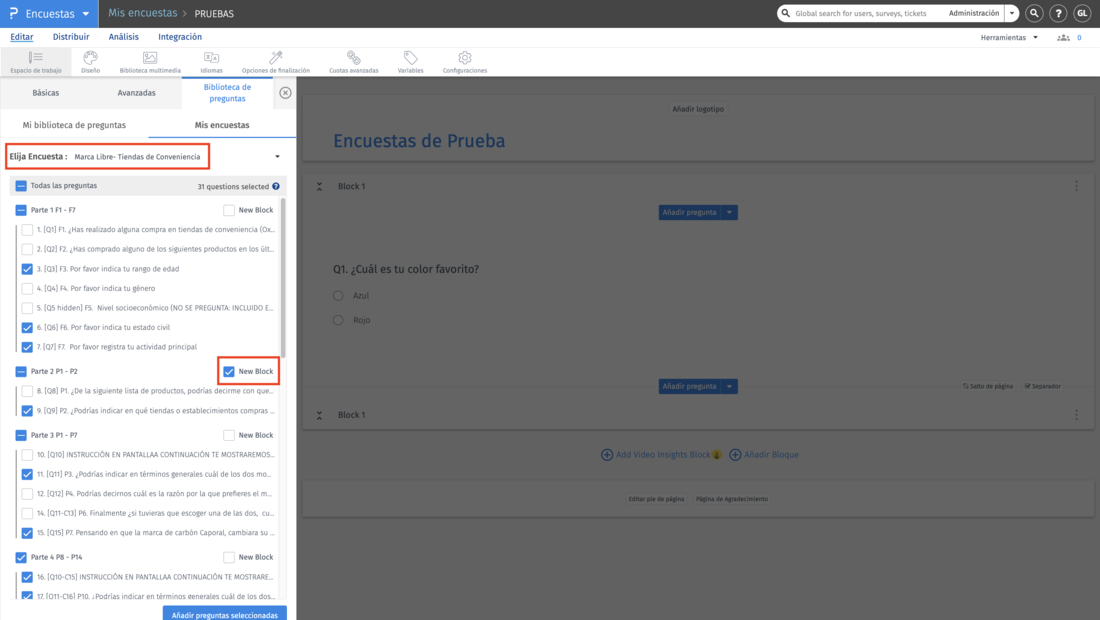Open options menu of first Block 1
Viewport: 1100px width, 620px height.
1076,186
